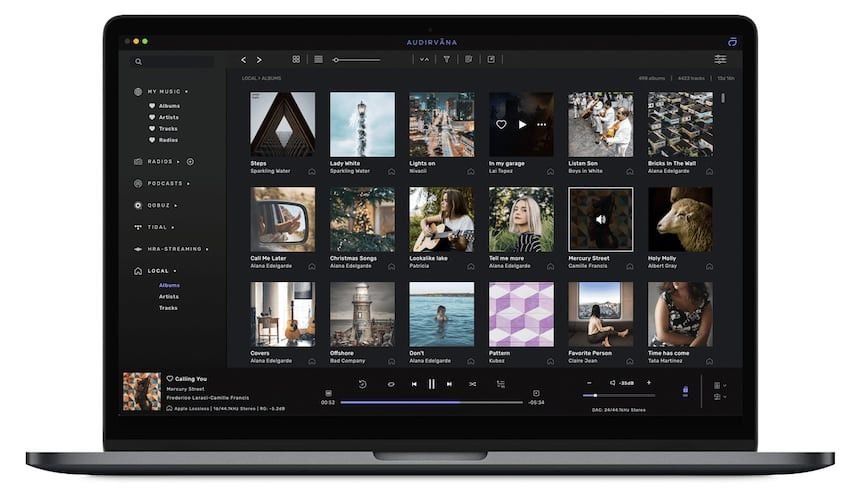Expand the Tidal section
The image size is (860, 504).
(173, 227)
